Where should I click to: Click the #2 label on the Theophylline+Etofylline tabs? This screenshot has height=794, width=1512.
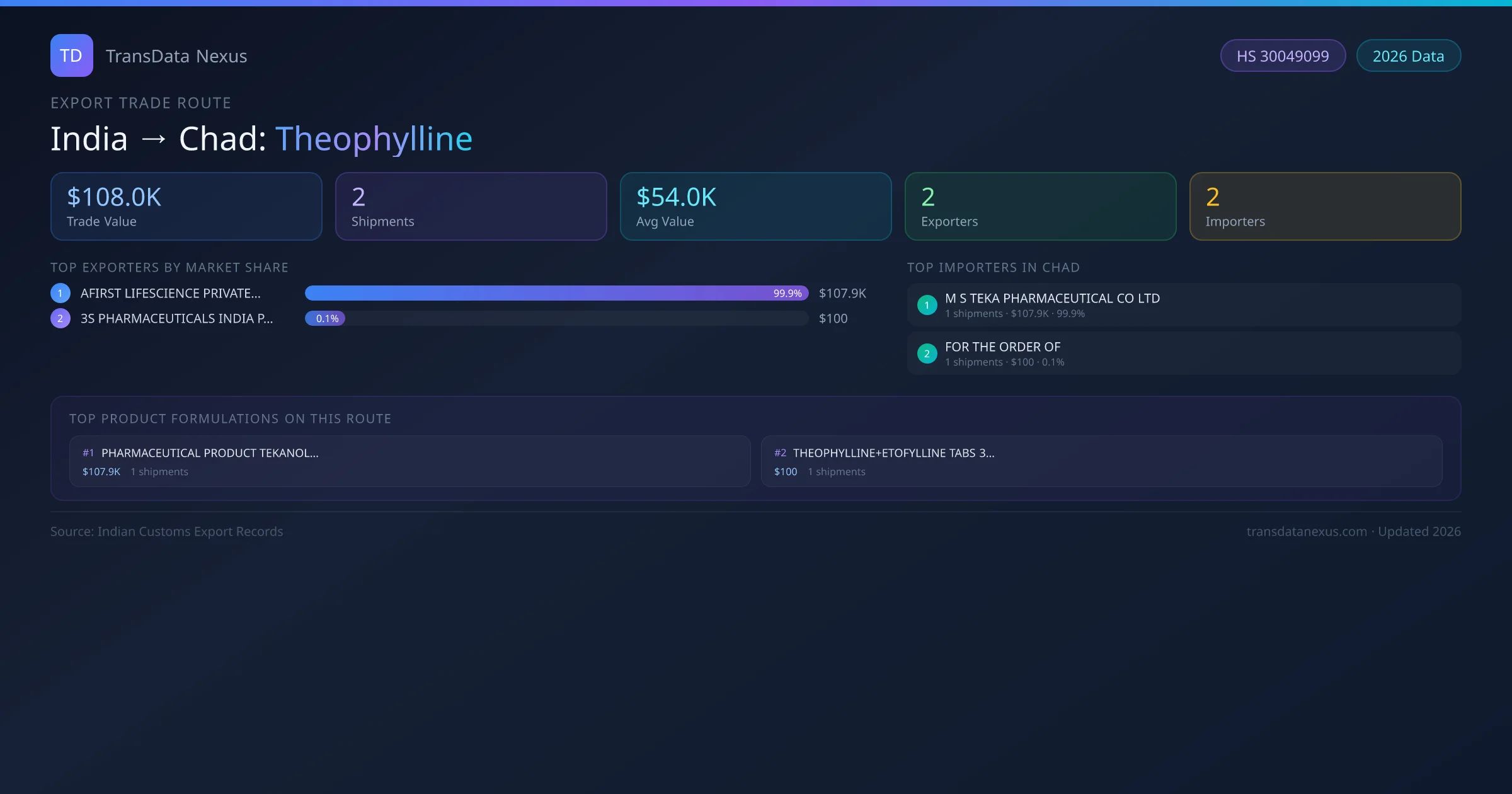coord(780,453)
